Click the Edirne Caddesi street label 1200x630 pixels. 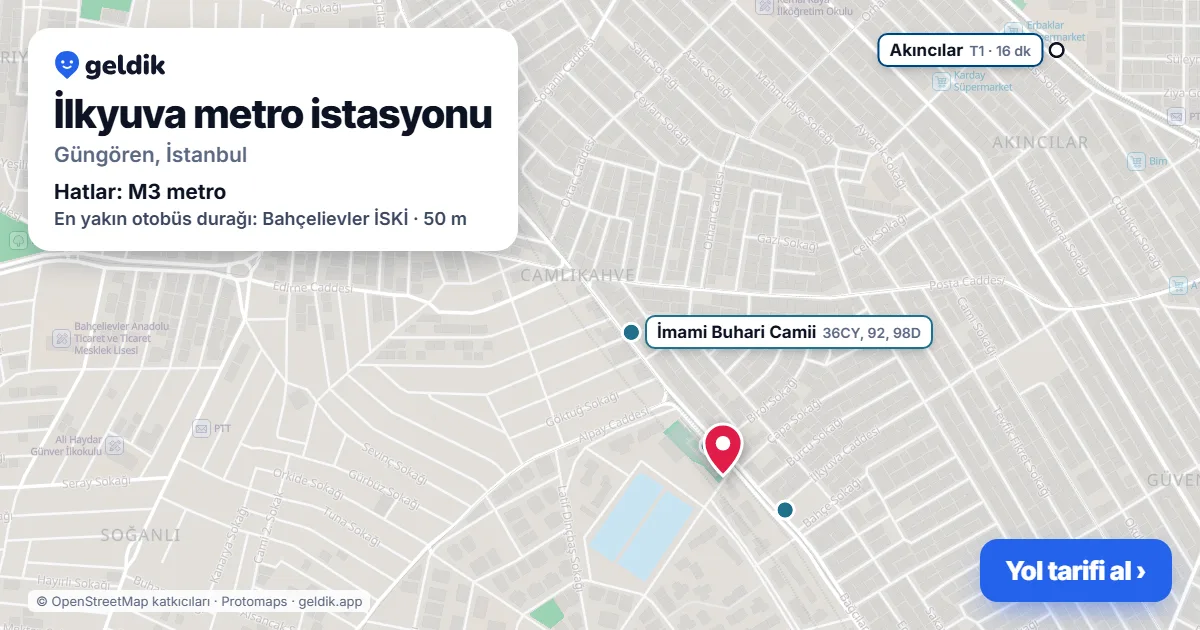[x=311, y=288]
